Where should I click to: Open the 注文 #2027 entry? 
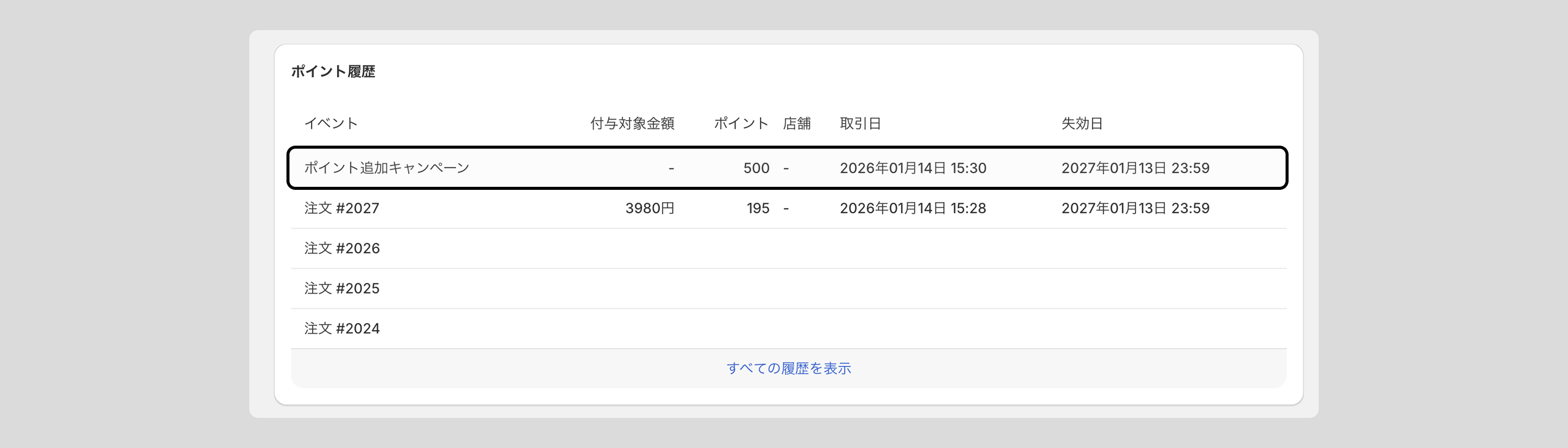(341, 208)
